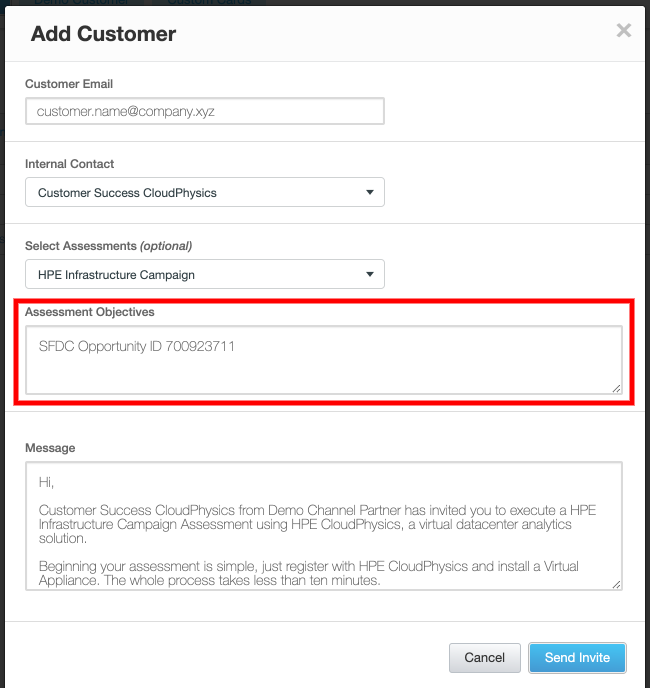
Task: Send the invite with Send Invite
Action: click(577, 657)
